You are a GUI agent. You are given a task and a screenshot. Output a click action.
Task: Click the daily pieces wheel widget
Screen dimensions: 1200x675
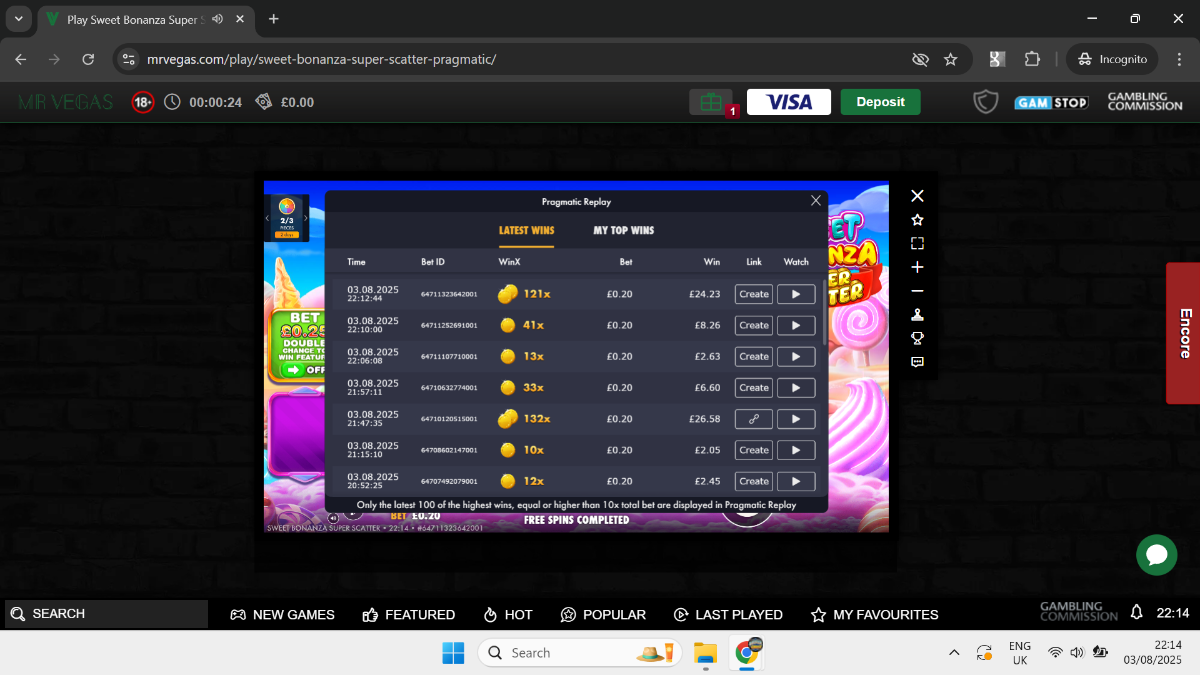pyautogui.click(x=287, y=217)
